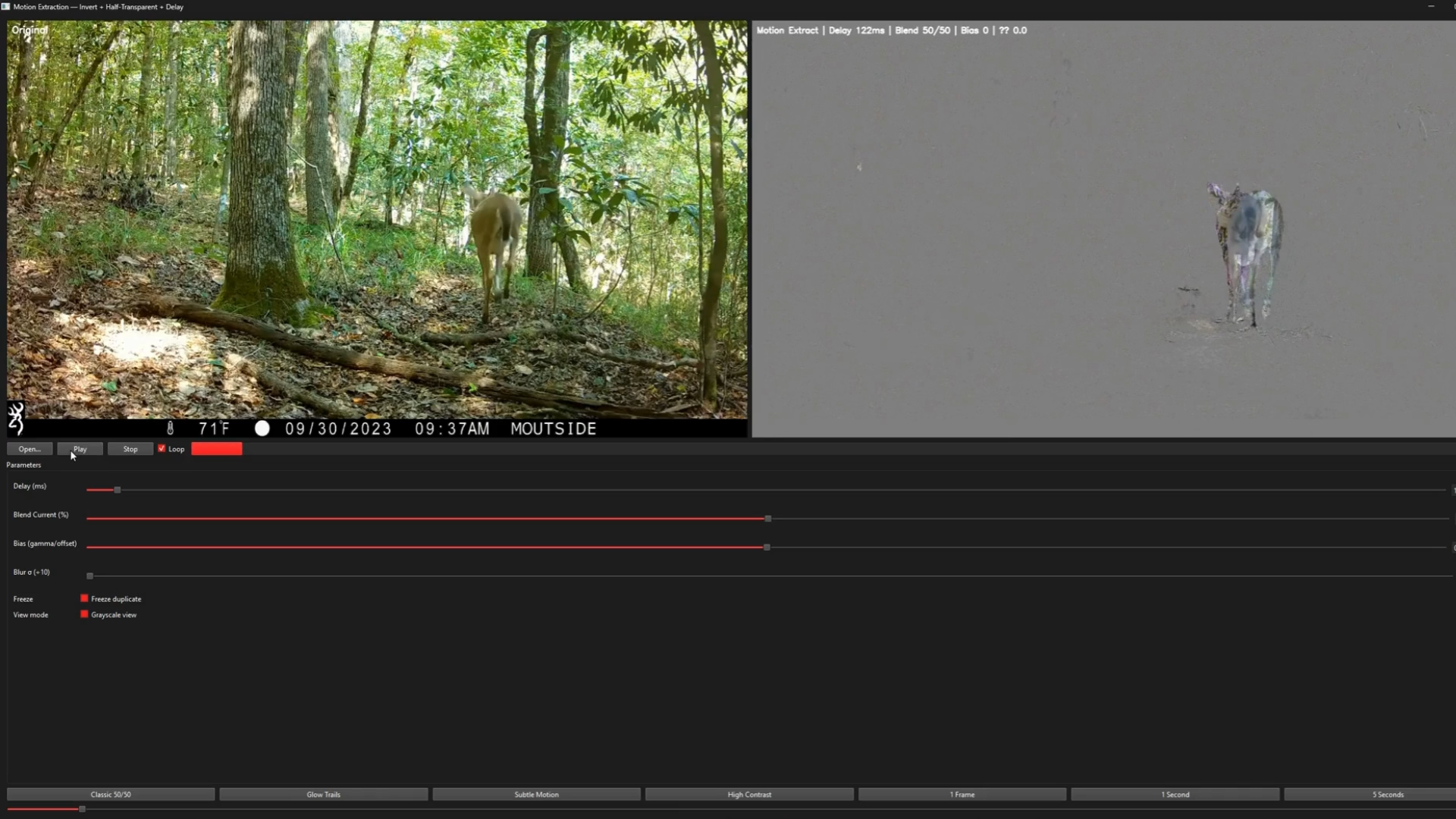The image size is (1456, 819).
Task: Click the Blur σ slider handle
Action: 89,576
